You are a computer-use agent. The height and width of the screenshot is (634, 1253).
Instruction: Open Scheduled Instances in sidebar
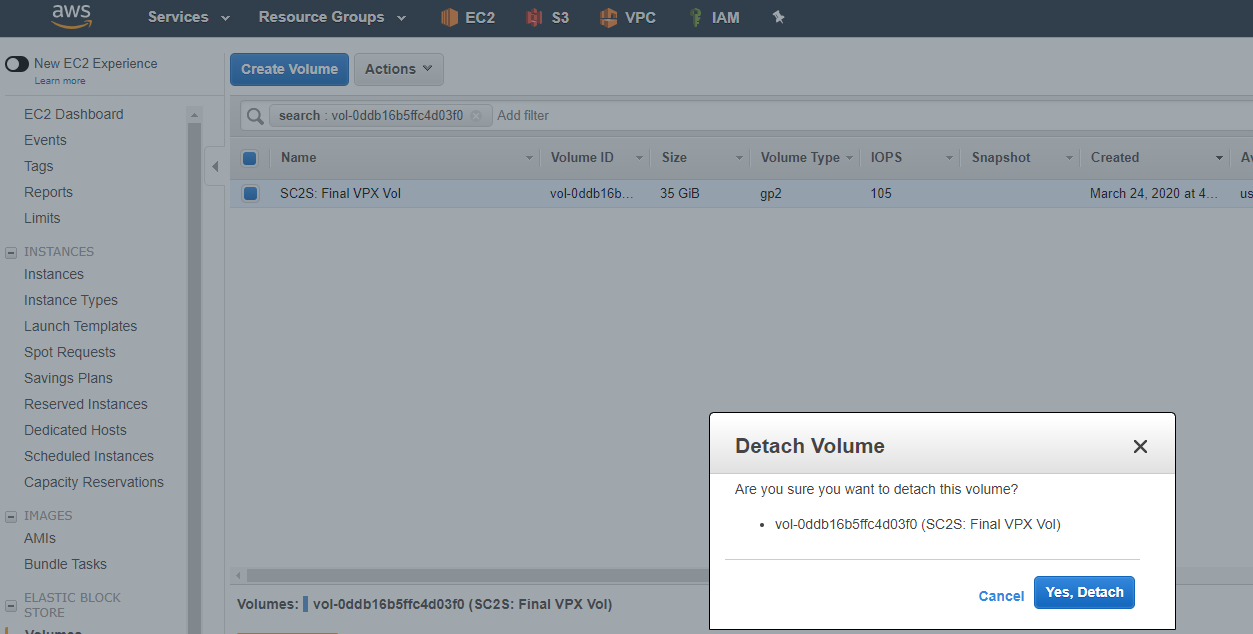tap(89, 456)
